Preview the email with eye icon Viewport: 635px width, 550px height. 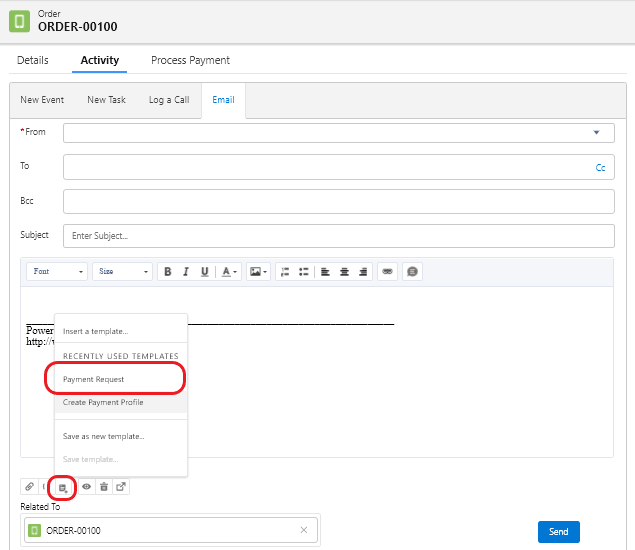click(86, 487)
